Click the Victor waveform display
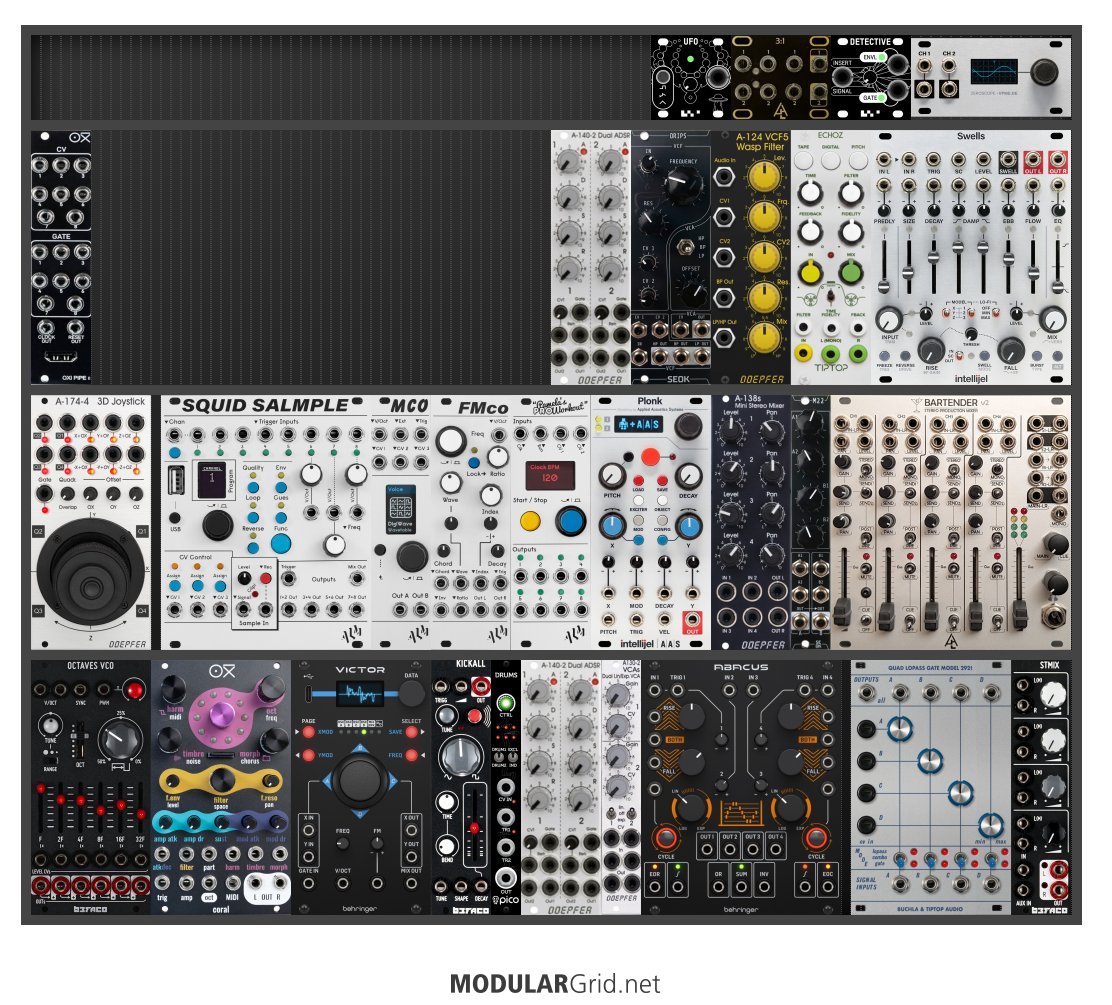This screenshot has height=1005, width=1112. 360,693
